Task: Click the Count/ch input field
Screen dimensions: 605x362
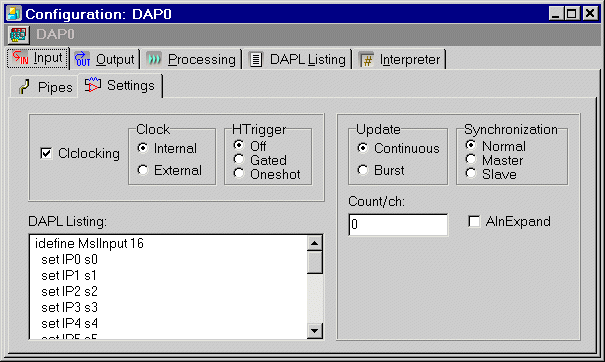Action: (x=398, y=225)
